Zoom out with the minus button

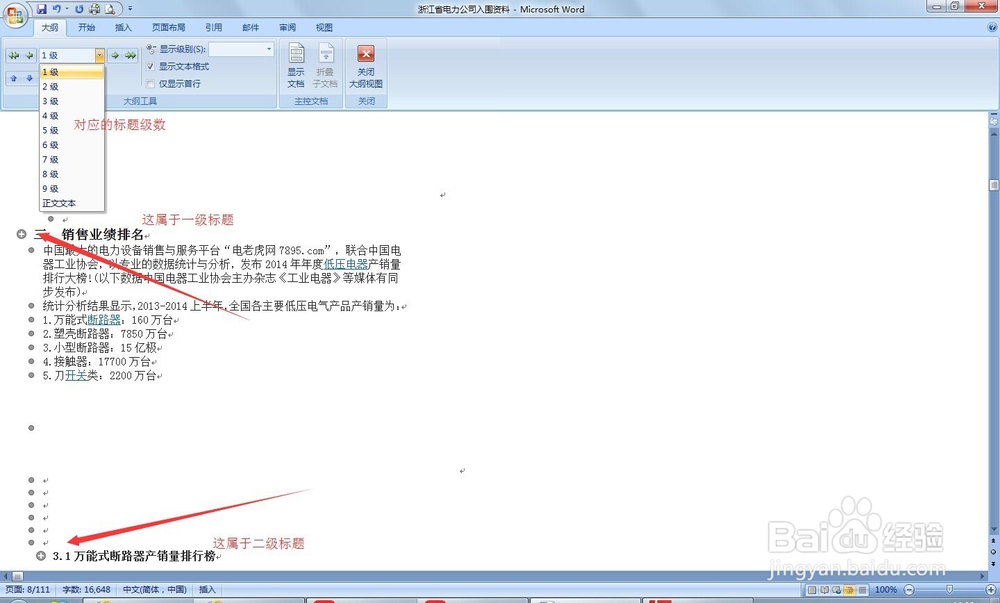(x=909, y=590)
